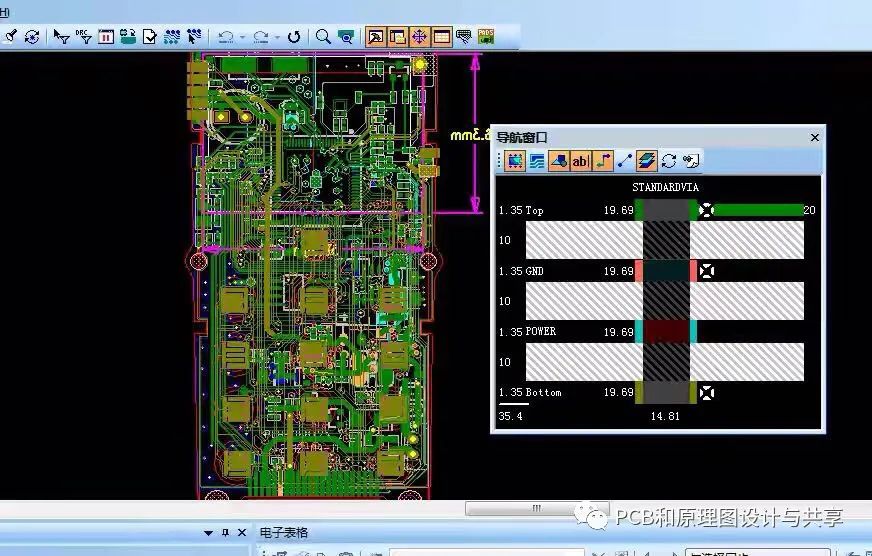The height and width of the screenshot is (556, 872).
Task: Click the refresh icon in navigation toolbar
Action: pos(668,161)
